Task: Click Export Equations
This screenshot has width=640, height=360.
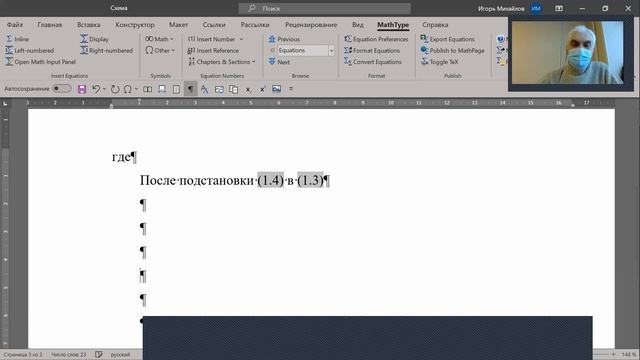Action: click(447, 39)
